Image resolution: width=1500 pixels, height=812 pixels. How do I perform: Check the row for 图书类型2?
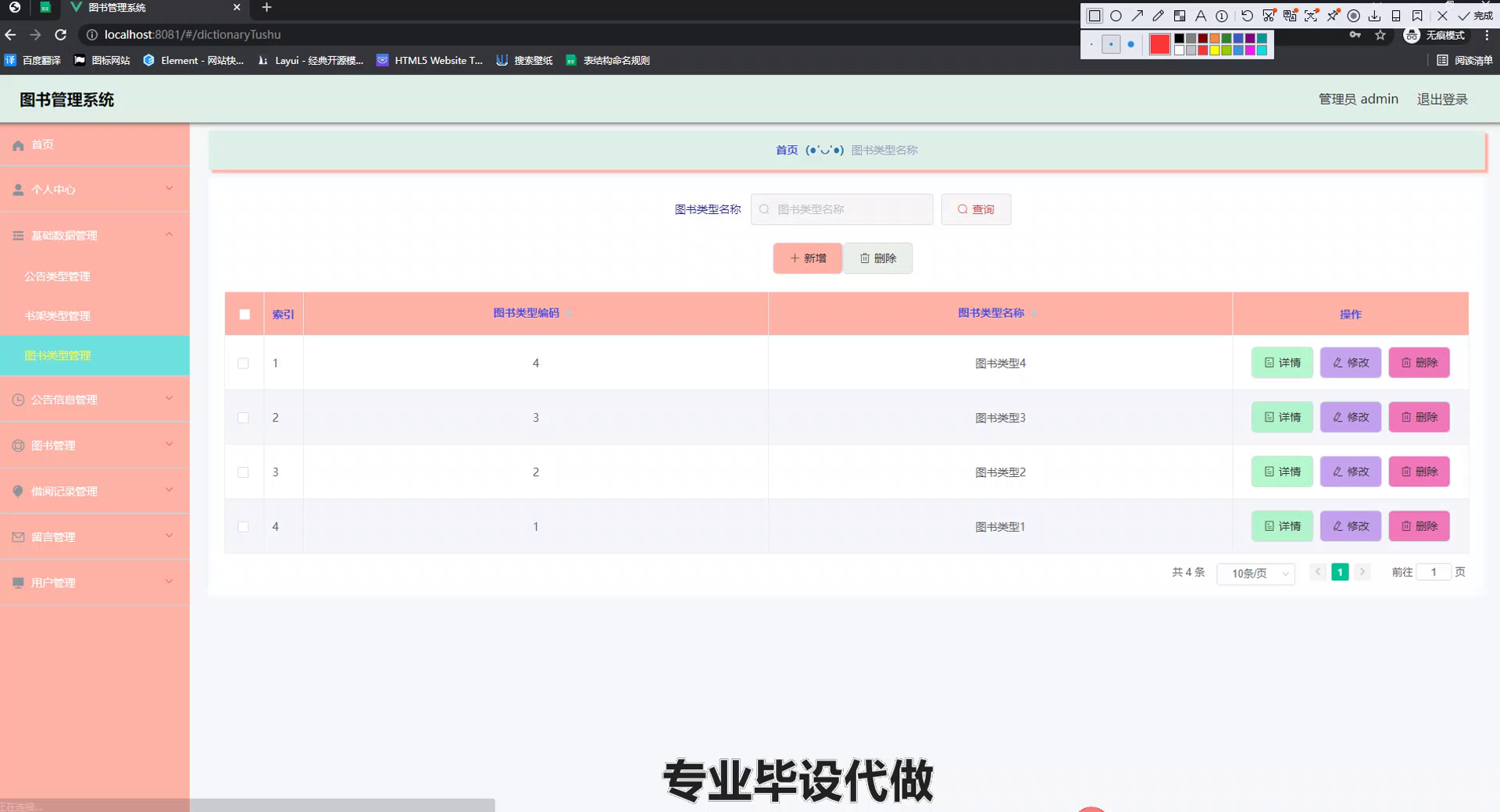[243, 473]
